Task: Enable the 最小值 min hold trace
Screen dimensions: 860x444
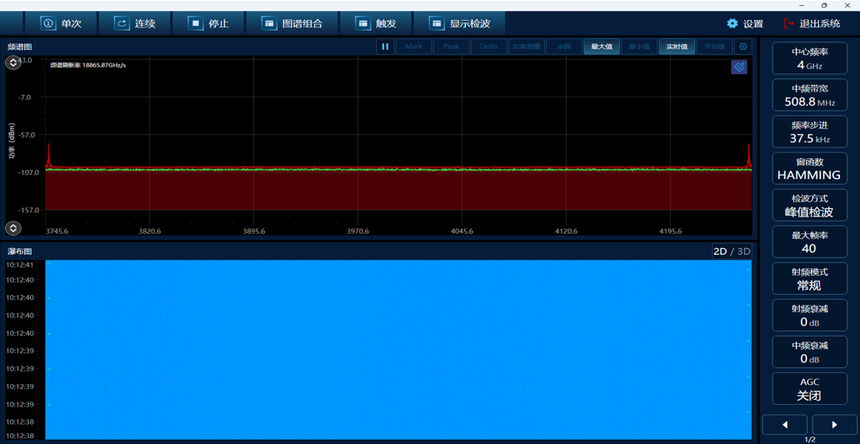Action: 639,46
